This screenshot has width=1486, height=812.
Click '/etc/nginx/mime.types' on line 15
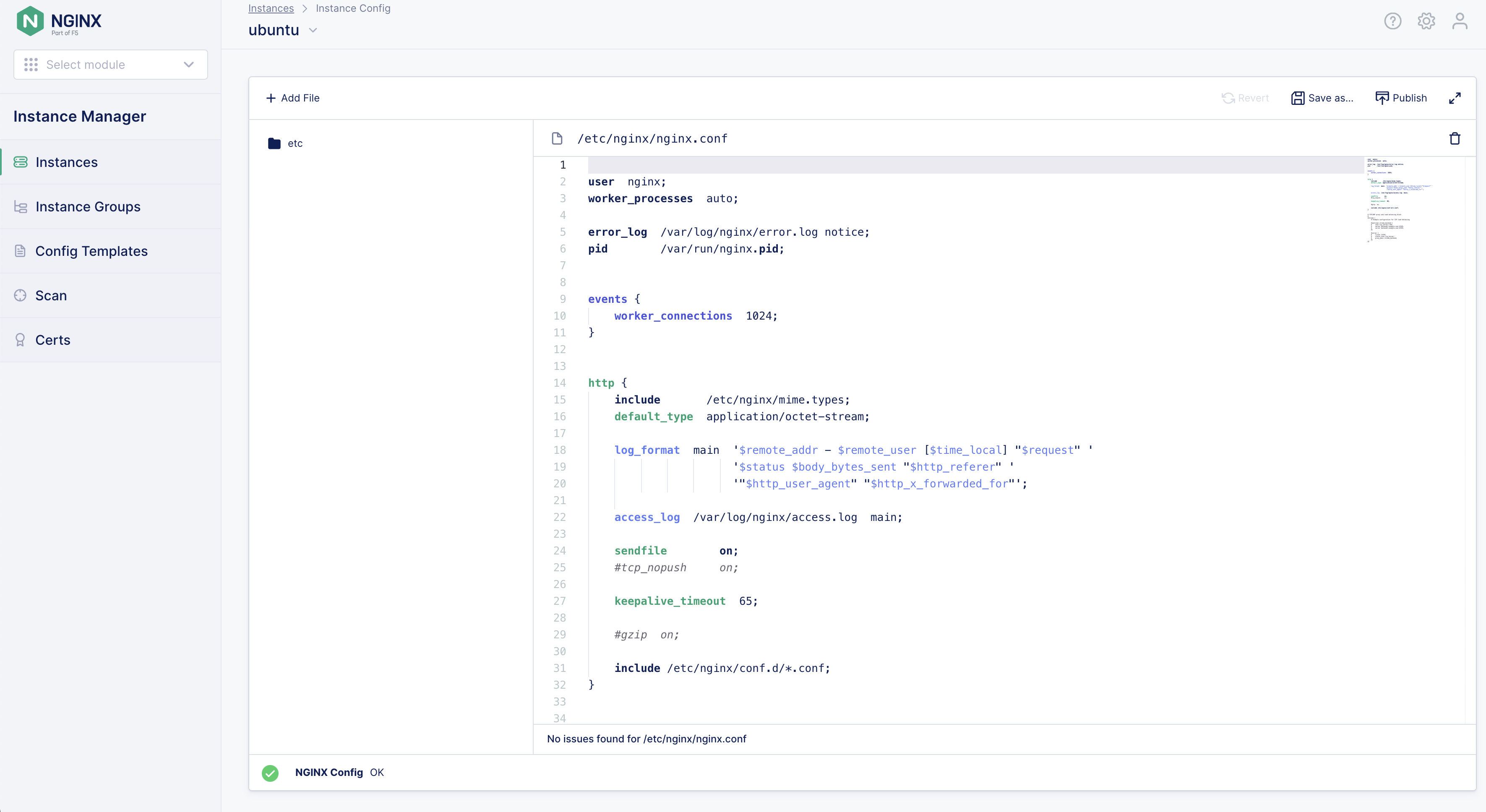point(775,400)
